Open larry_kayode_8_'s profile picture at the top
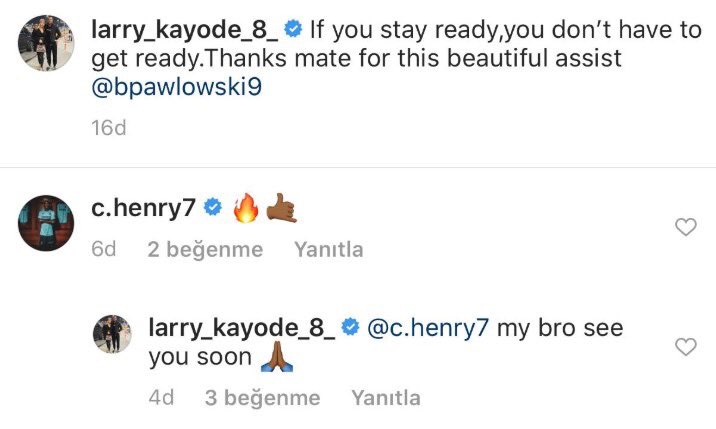The width and height of the screenshot is (716, 429). pyautogui.click(x=46, y=43)
